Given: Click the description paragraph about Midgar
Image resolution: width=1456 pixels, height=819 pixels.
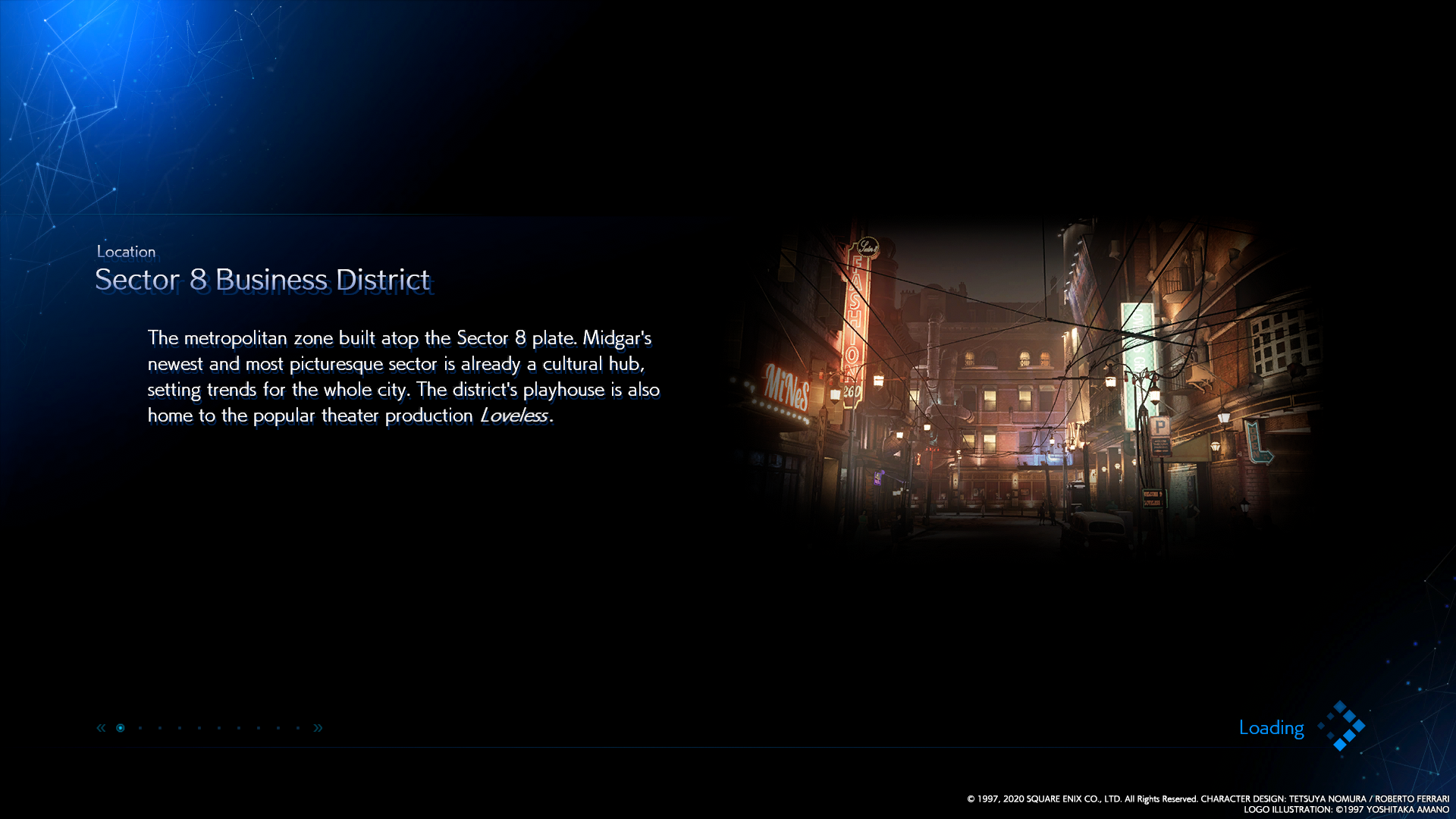Looking at the screenshot, I should click(402, 377).
